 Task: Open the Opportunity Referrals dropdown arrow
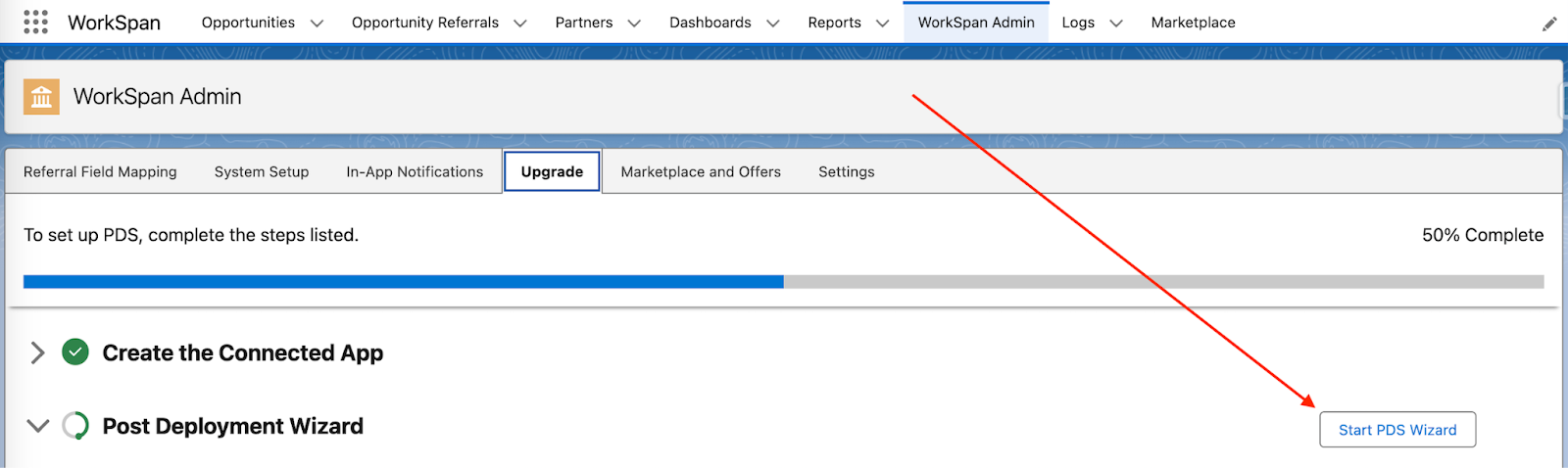tap(519, 23)
